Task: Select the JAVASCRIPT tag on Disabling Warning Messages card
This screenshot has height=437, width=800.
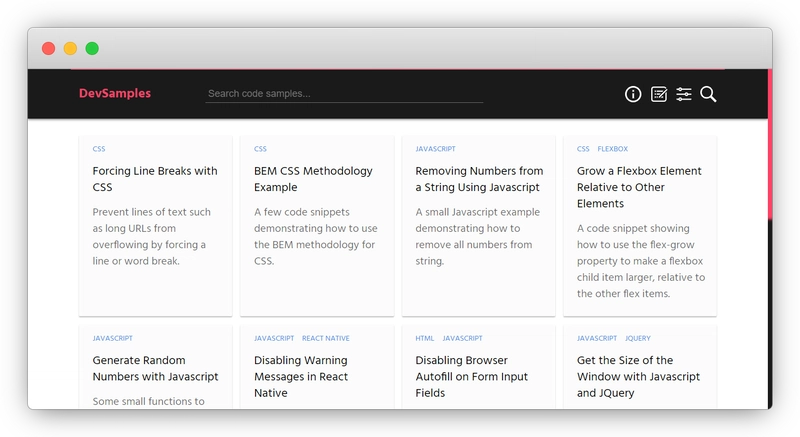Action: pos(274,338)
